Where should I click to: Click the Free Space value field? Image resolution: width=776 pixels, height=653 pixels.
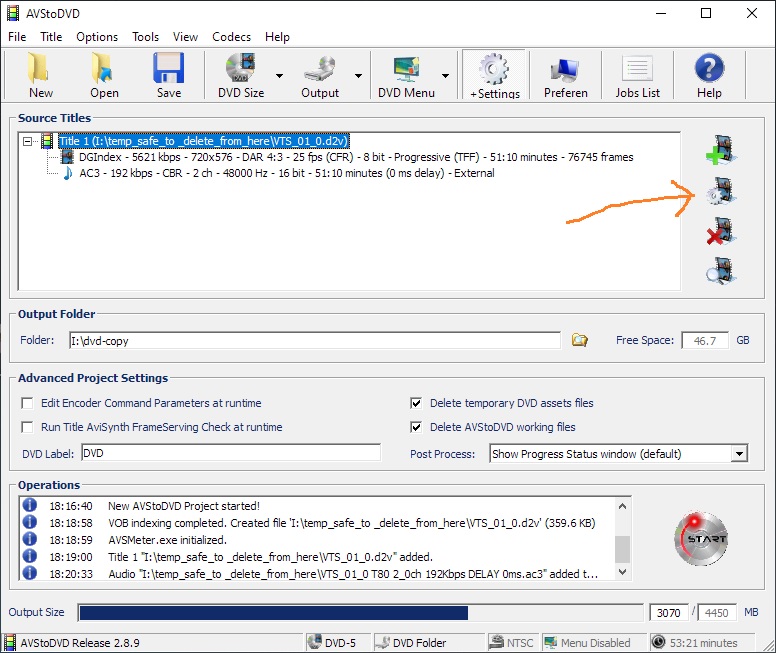(x=705, y=341)
